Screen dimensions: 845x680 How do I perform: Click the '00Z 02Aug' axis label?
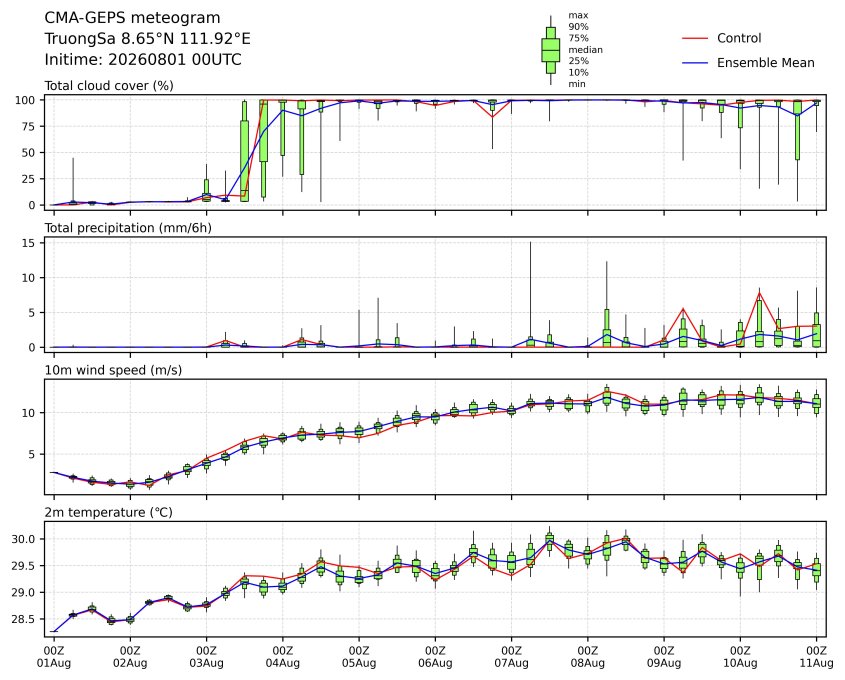(x=130, y=657)
